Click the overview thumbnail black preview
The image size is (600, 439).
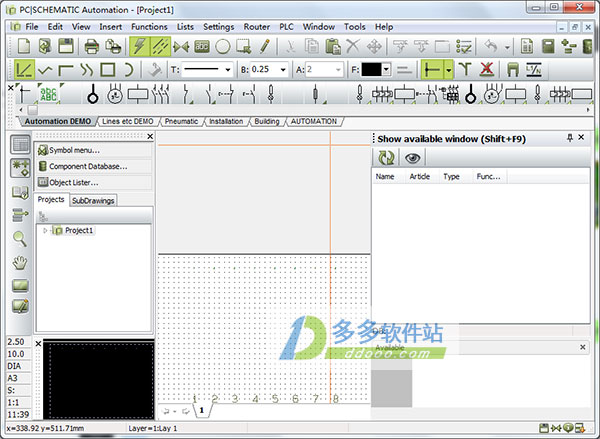99,380
